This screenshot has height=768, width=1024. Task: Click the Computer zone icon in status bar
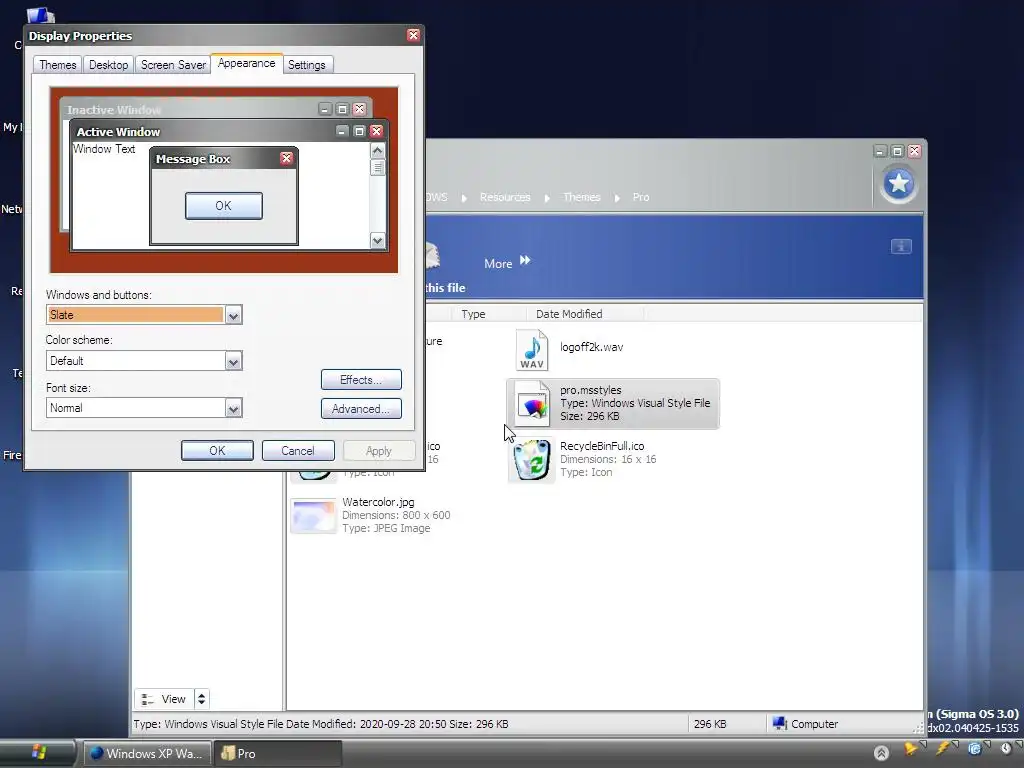pyautogui.click(x=780, y=723)
